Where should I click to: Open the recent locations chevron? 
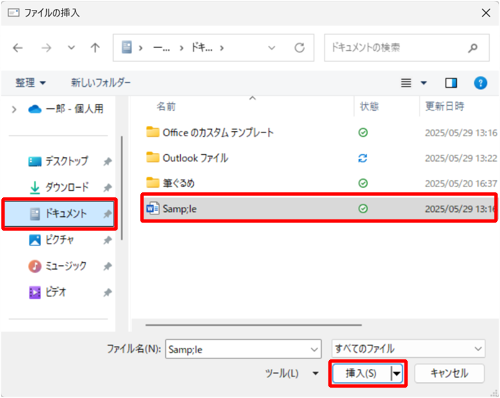[x=71, y=48]
